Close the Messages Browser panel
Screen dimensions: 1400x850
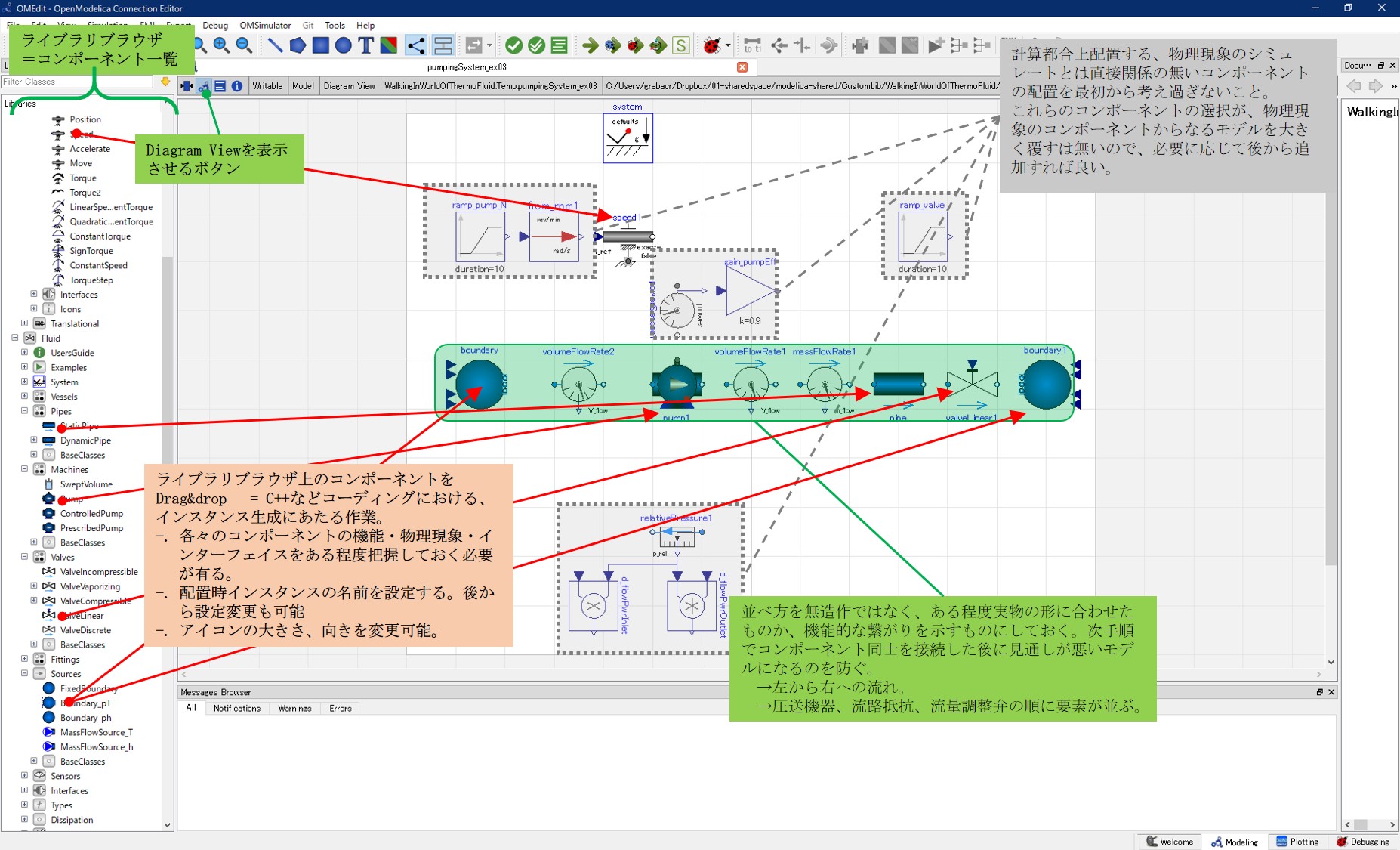(1331, 692)
